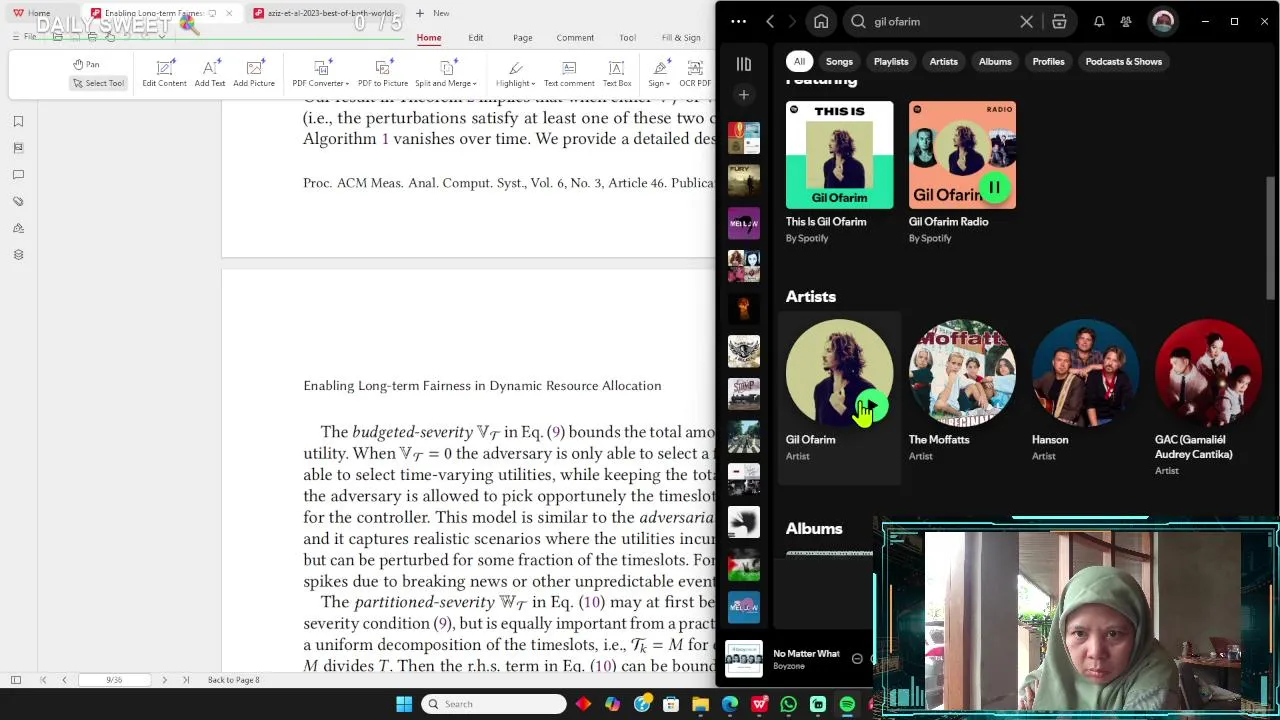Open a New tab in WPS
Screen dimensions: 1280x720
(x=433, y=13)
